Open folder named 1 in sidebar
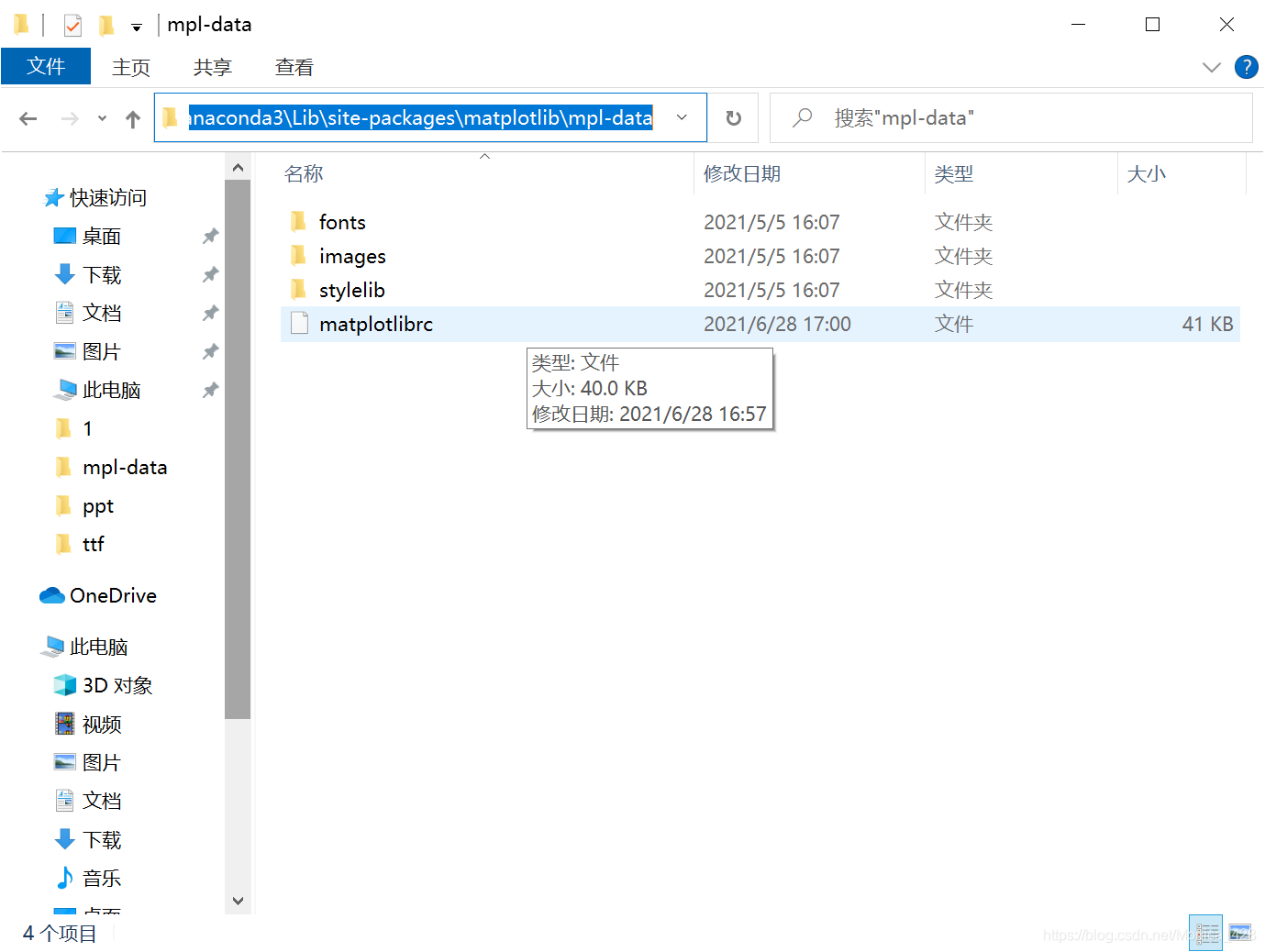 [87, 429]
